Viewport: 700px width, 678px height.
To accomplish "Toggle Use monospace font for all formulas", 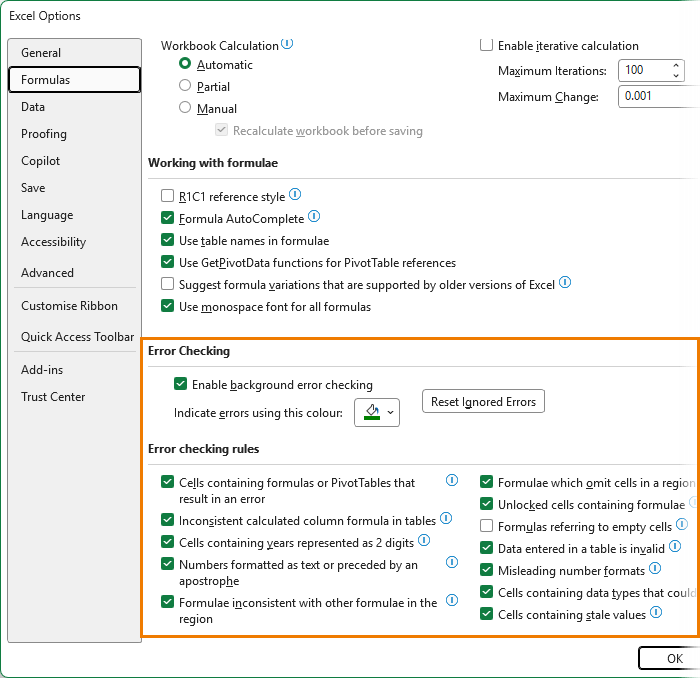I will click(167, 306).
